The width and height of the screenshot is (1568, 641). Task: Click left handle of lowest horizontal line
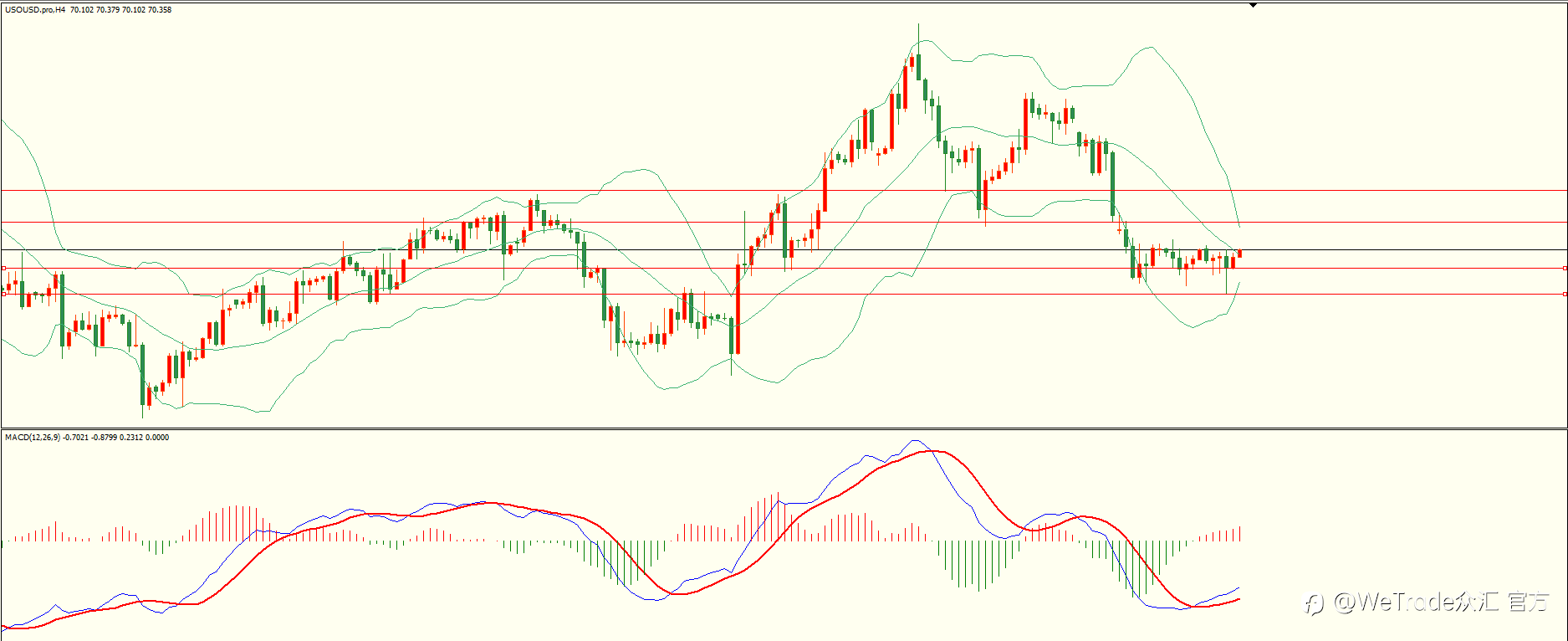pyautogui.click(x=3, y=295)
